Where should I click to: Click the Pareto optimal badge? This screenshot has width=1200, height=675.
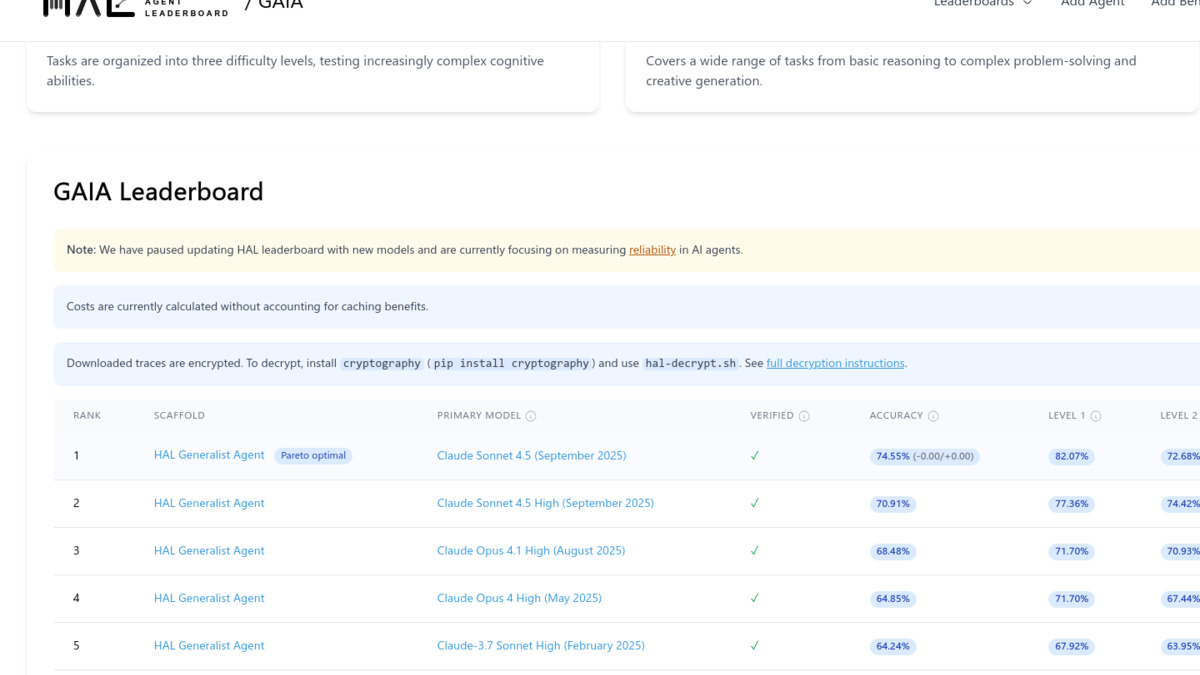pos(313,455)
